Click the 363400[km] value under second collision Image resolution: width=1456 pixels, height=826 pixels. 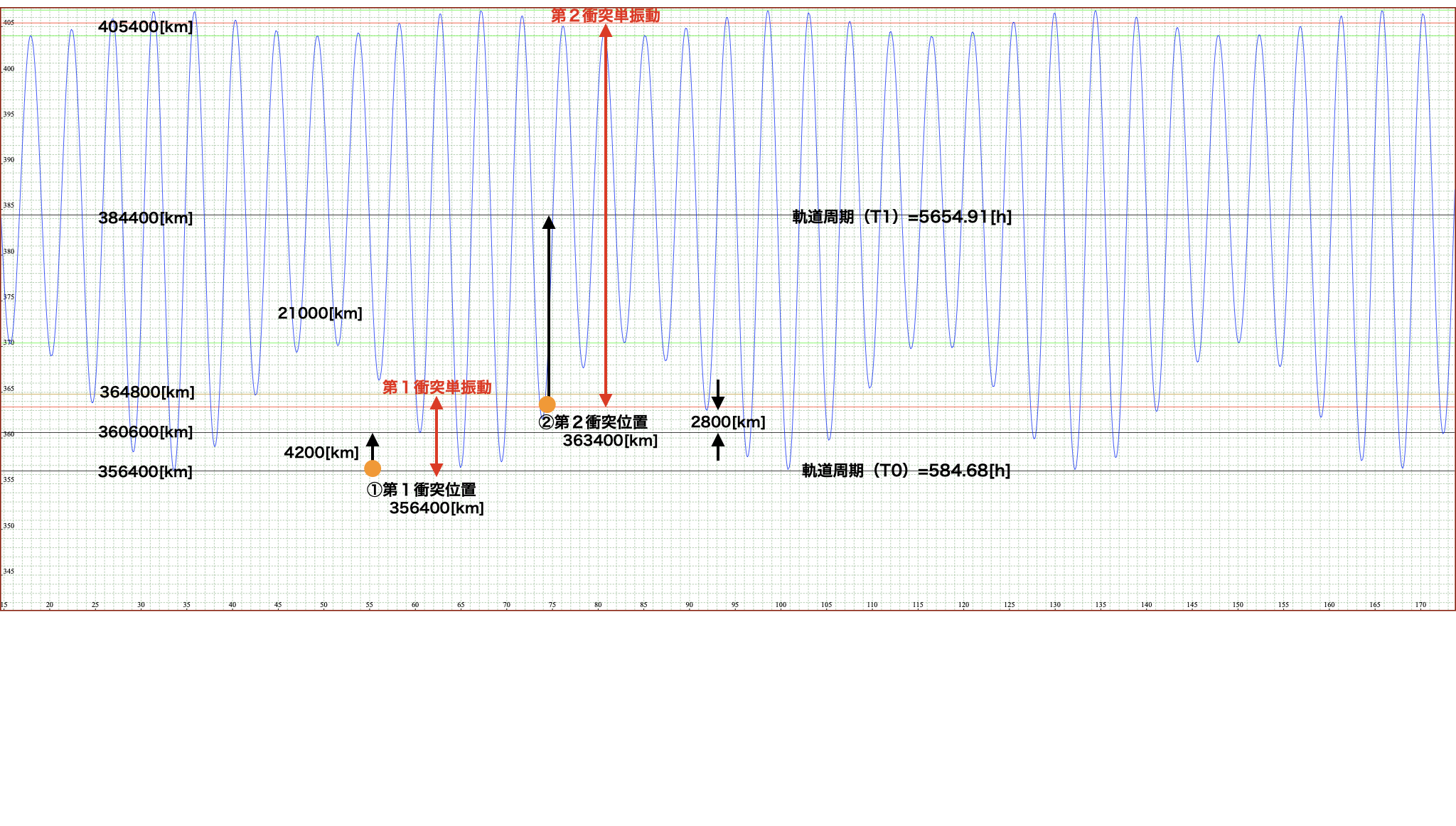click(x=610, y=441)
